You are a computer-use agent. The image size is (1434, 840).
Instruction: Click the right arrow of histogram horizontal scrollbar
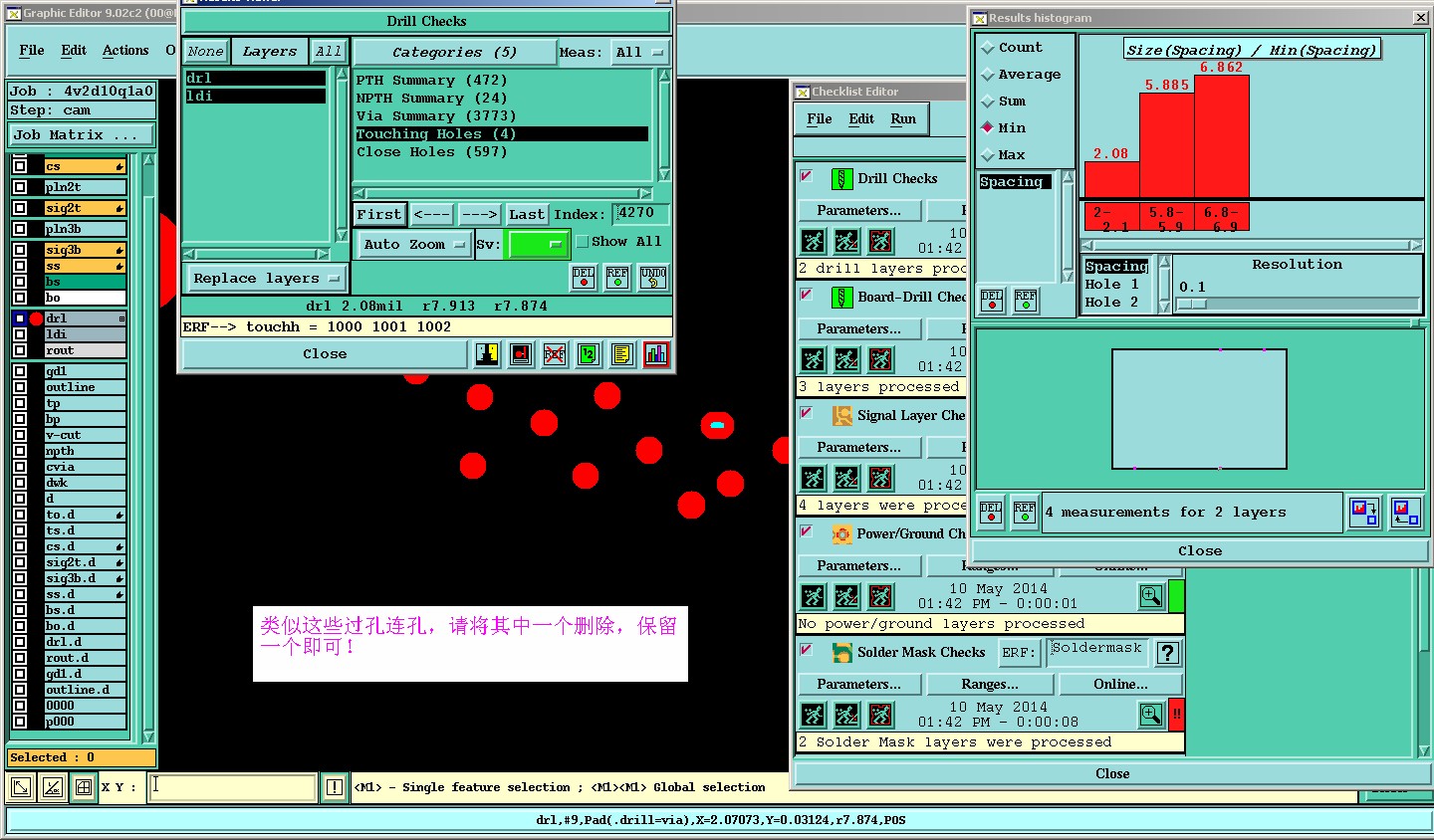point(1415,245)
